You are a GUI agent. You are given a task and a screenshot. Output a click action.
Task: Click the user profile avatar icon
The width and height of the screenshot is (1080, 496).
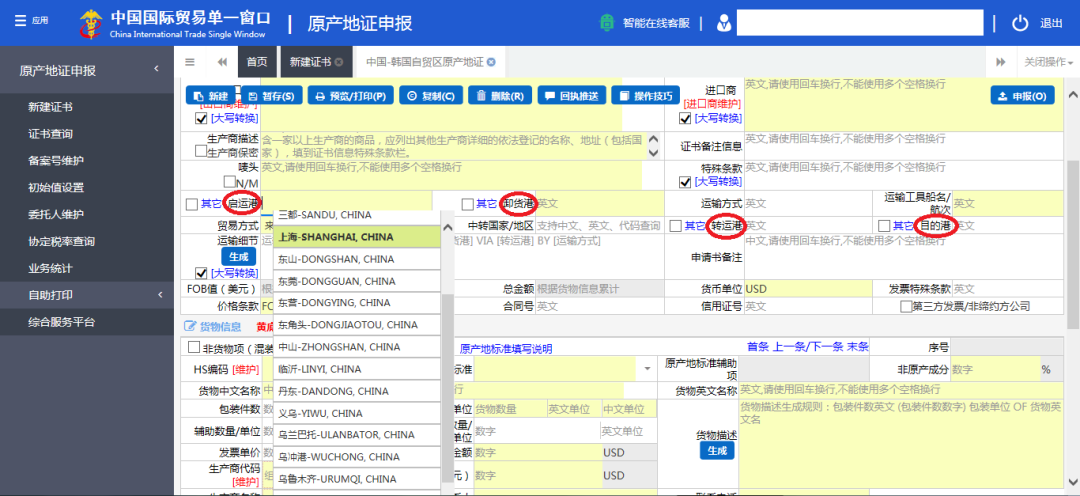[723, 23]
